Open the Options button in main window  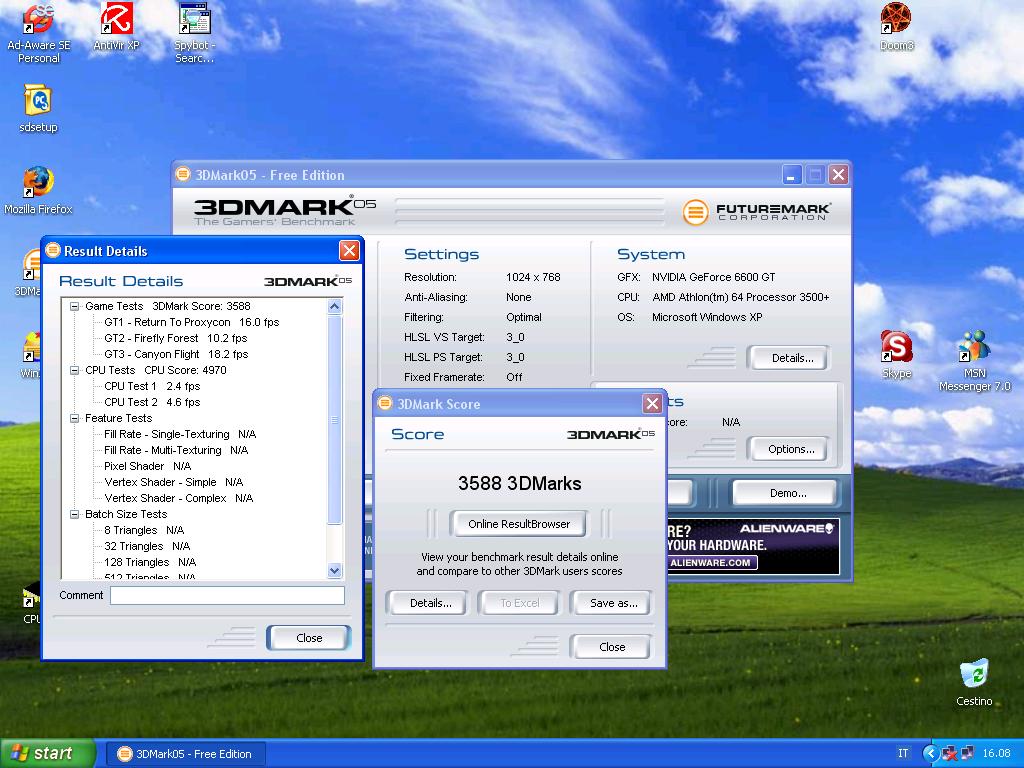791,449
